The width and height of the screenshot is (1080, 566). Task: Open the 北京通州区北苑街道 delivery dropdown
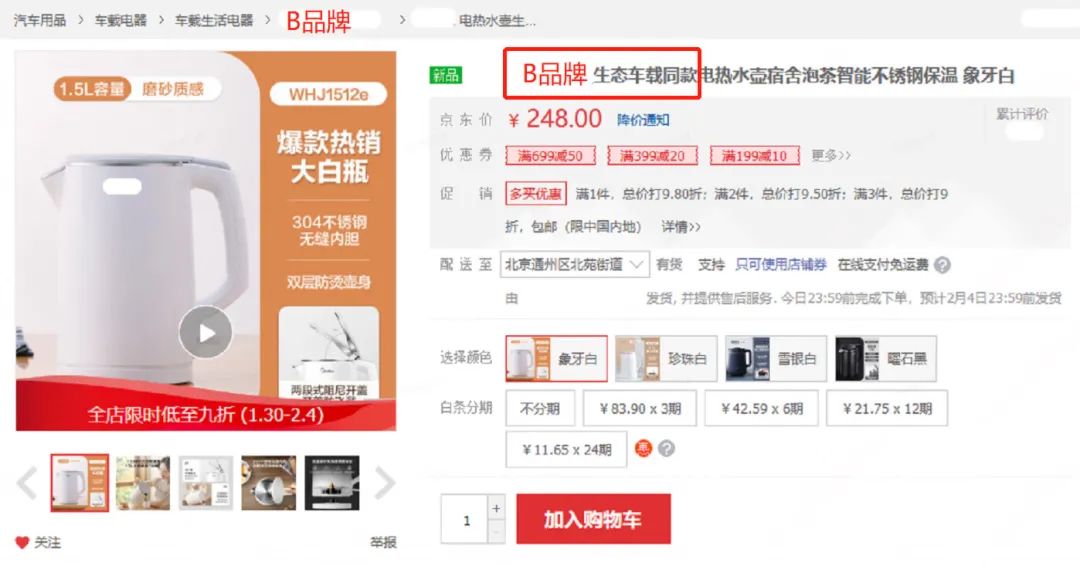[x=574, y=264]
